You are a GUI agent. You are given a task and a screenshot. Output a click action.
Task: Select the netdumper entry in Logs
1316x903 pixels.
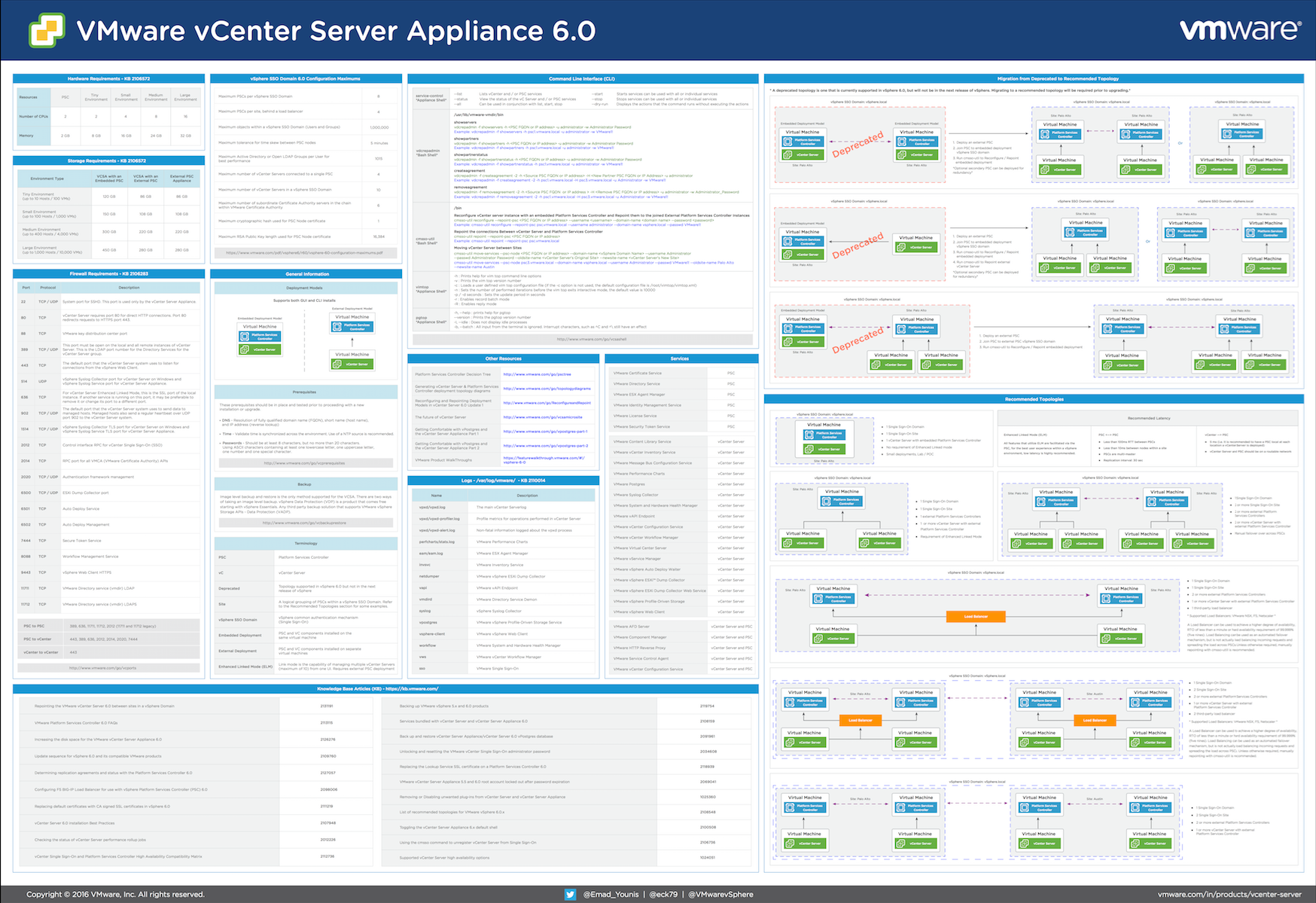pos(503,576)
